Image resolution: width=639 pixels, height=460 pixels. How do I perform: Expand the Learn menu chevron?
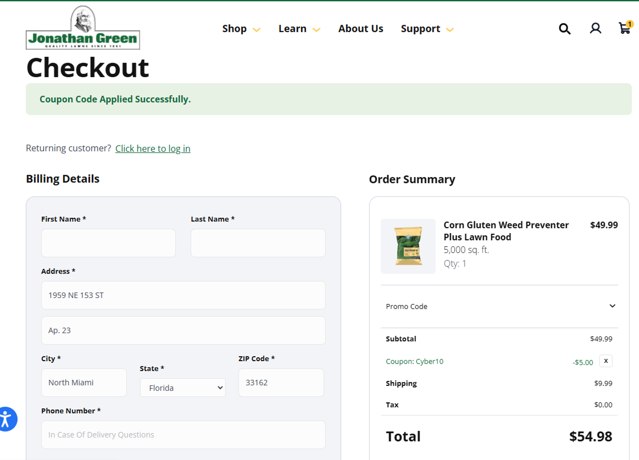(316, 30)
